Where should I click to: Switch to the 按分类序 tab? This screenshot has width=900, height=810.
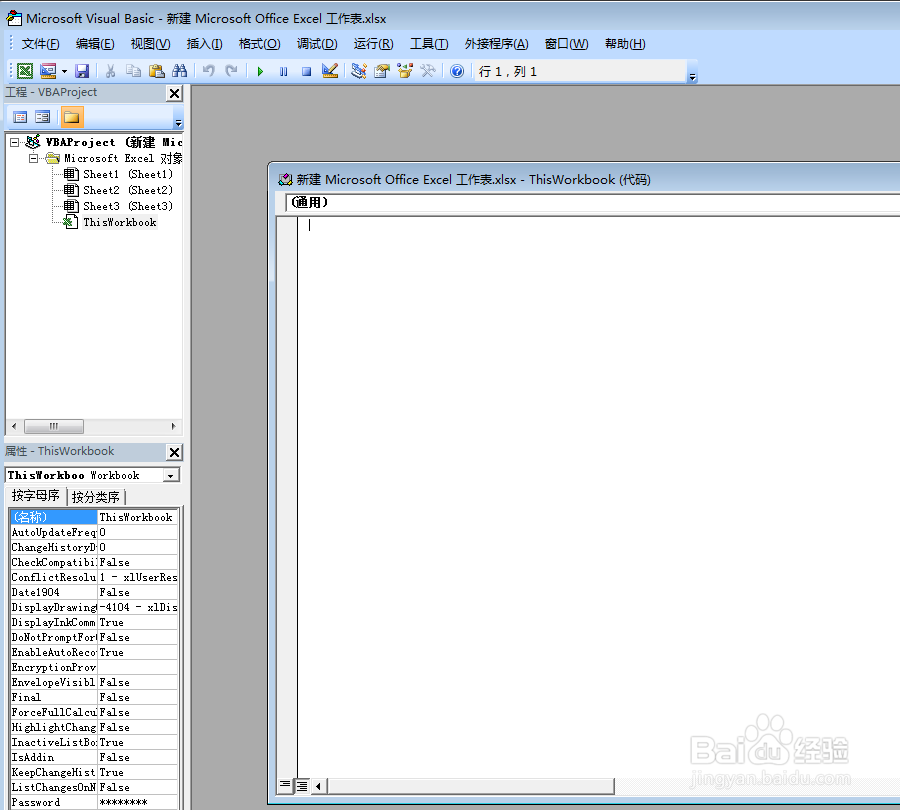(96, 497)
